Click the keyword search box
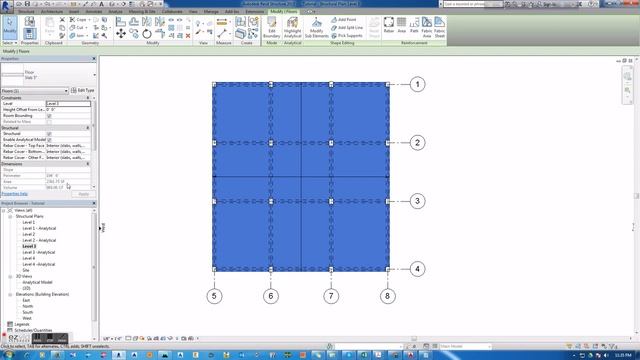640x360 pixels. point(473,4)
